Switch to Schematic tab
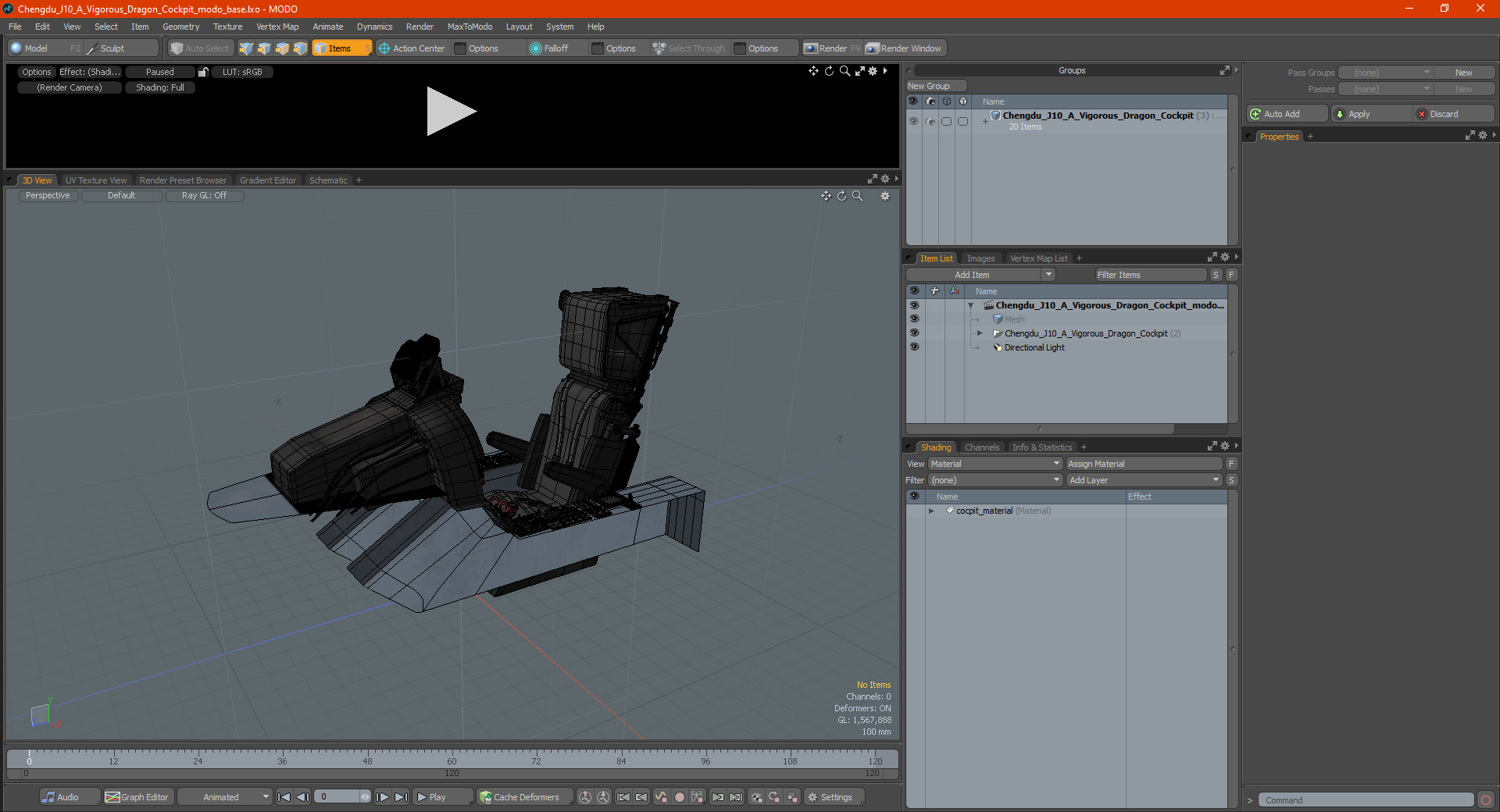This screenshot has height=812, width=1500. click(x=328, y=180)
